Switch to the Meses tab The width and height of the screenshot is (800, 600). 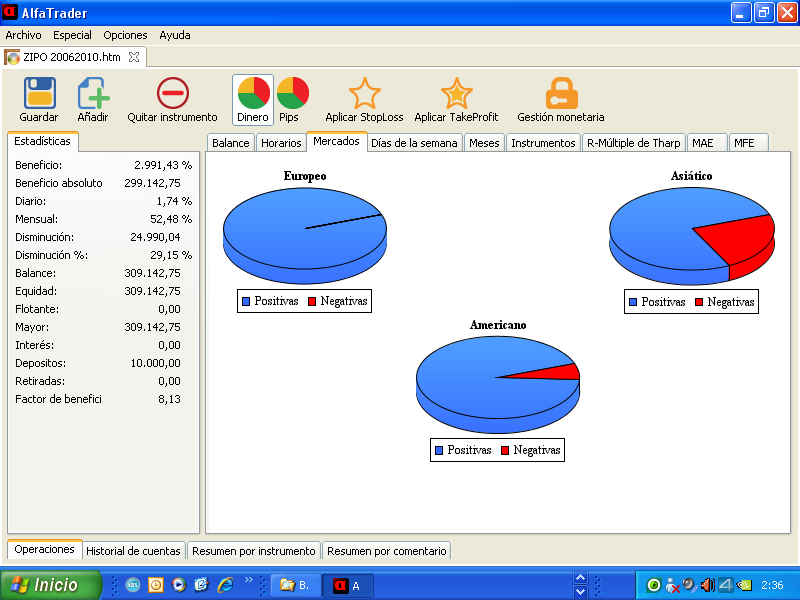pos(484,143)
